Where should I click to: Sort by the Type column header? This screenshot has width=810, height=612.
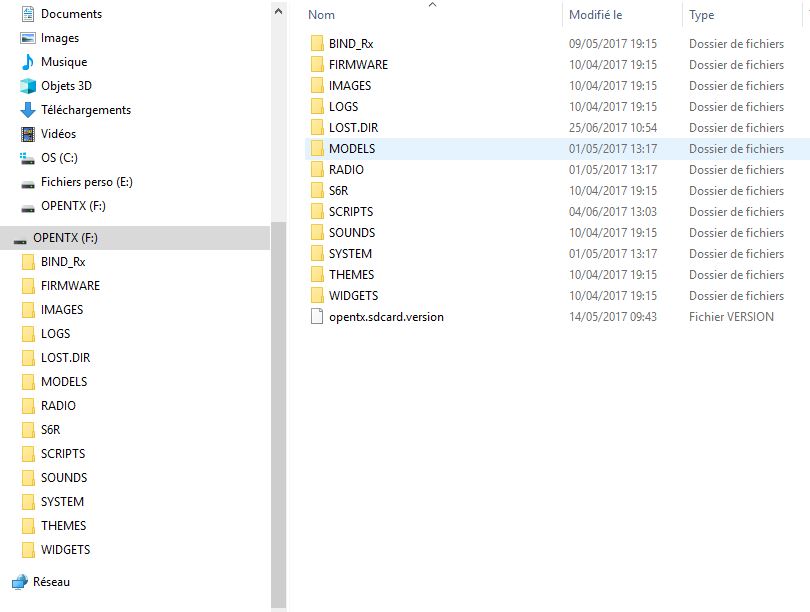pos(702,15)
